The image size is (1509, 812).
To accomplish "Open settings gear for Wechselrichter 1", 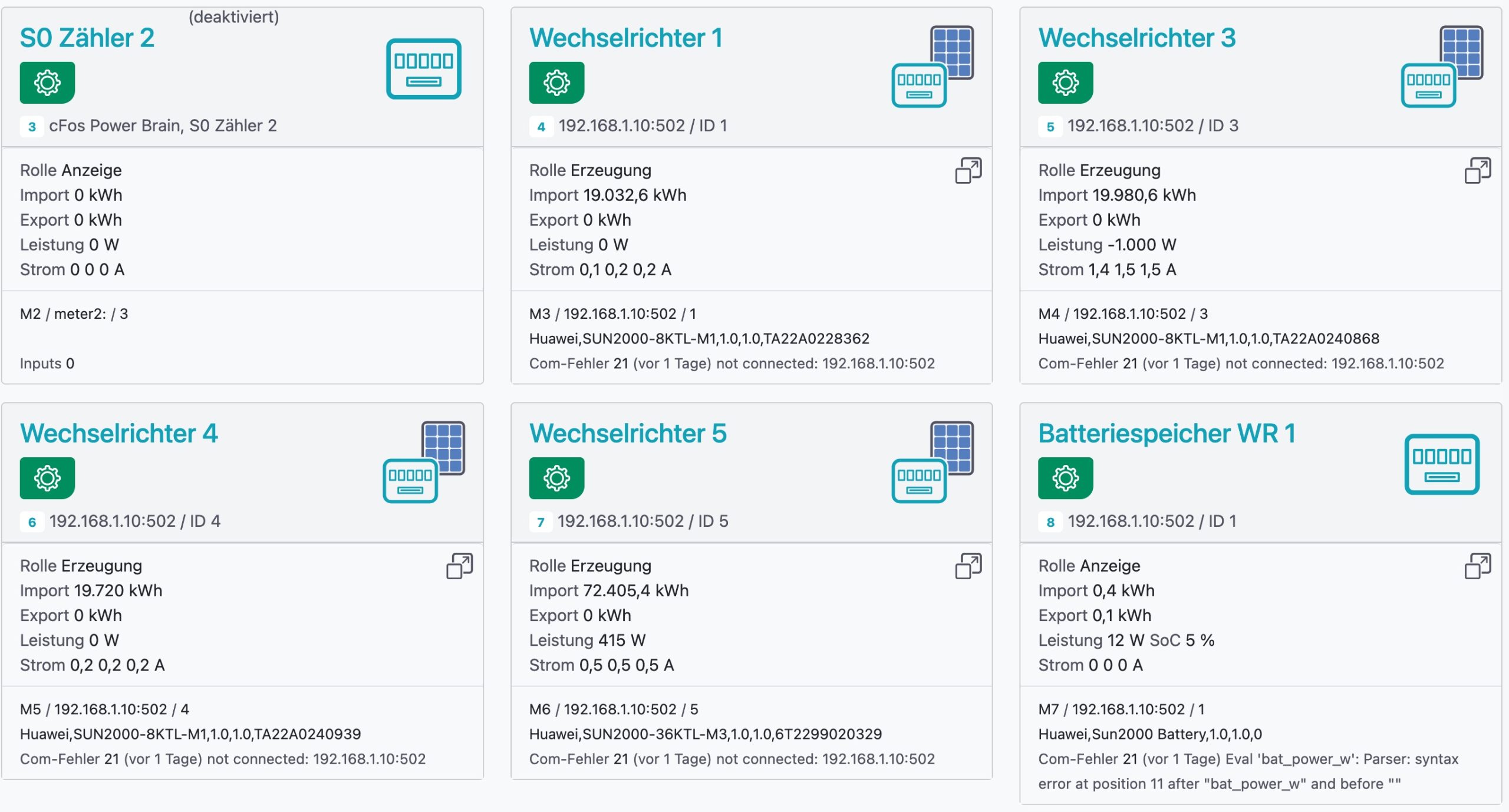I will (x=556, y=82).
